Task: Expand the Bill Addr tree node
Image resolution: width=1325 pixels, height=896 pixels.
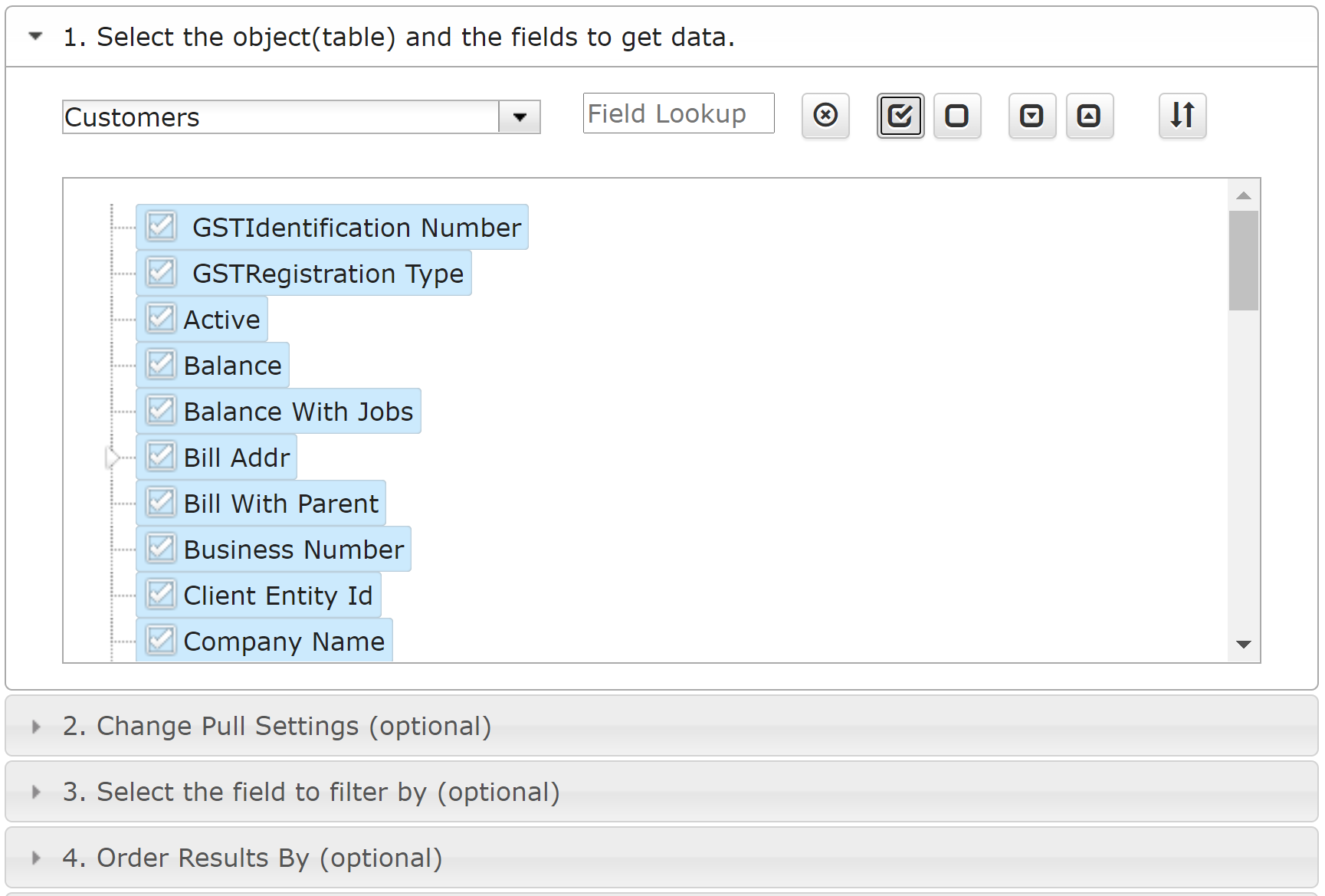Action: (113, 458)
